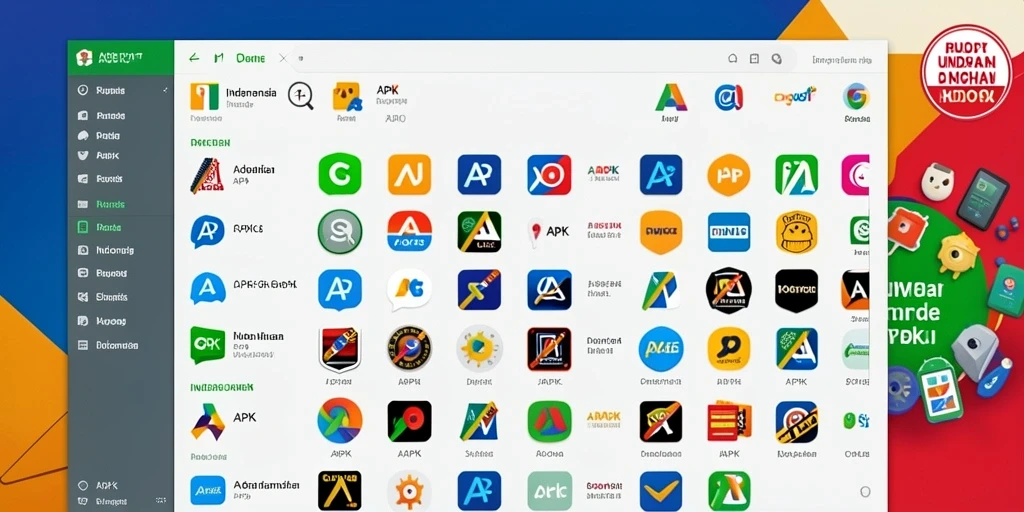Open the white speech bubble AG icon
The image size is (1024, 512).
409,290
